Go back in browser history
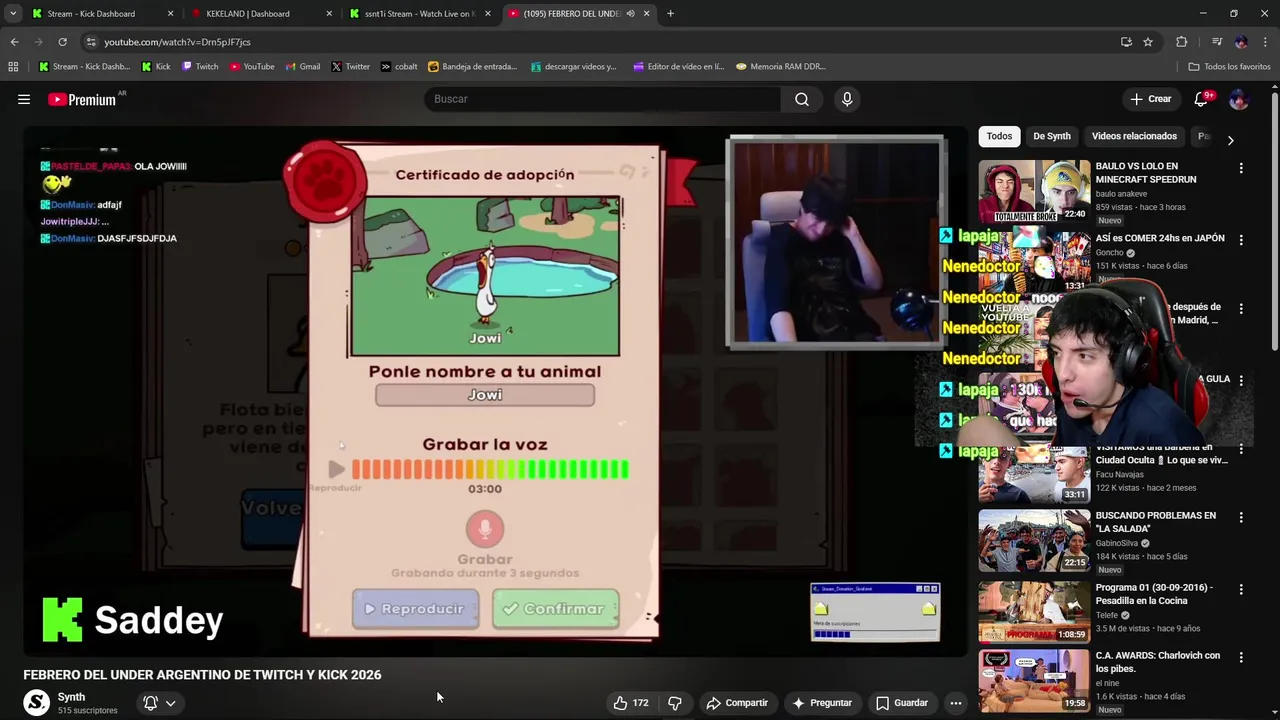Image resolution: width=1280 pixels, height=720 pixels. [14, 42]
